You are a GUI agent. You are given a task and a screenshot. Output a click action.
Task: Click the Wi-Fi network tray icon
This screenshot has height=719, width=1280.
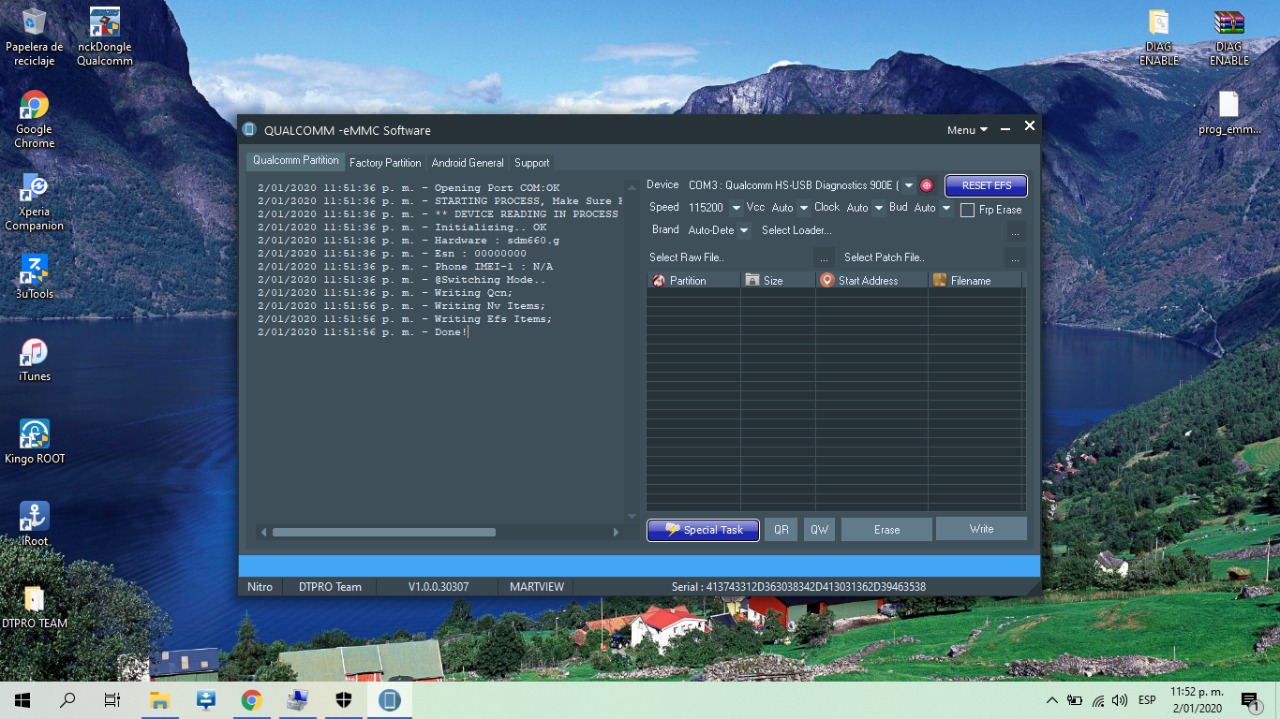1098,700
